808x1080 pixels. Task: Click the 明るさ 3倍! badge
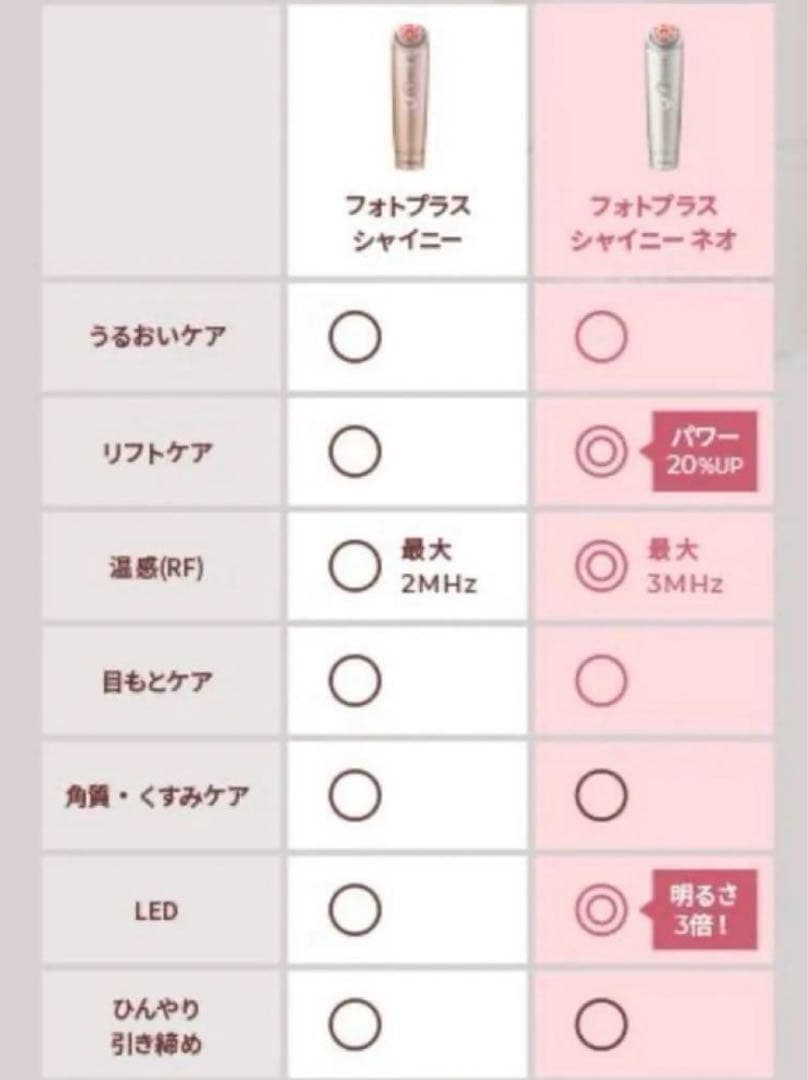[x=705, y=908]
